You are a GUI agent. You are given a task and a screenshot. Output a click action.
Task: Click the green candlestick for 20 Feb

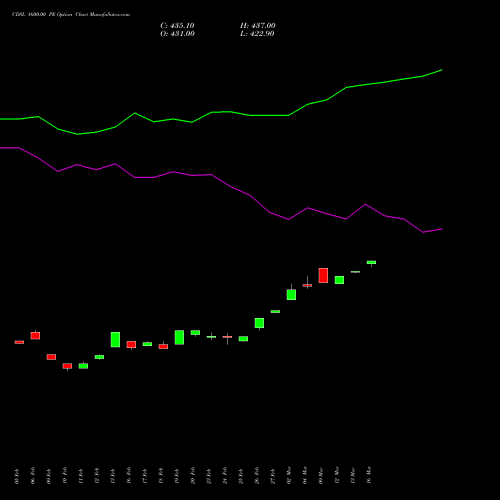195,333
